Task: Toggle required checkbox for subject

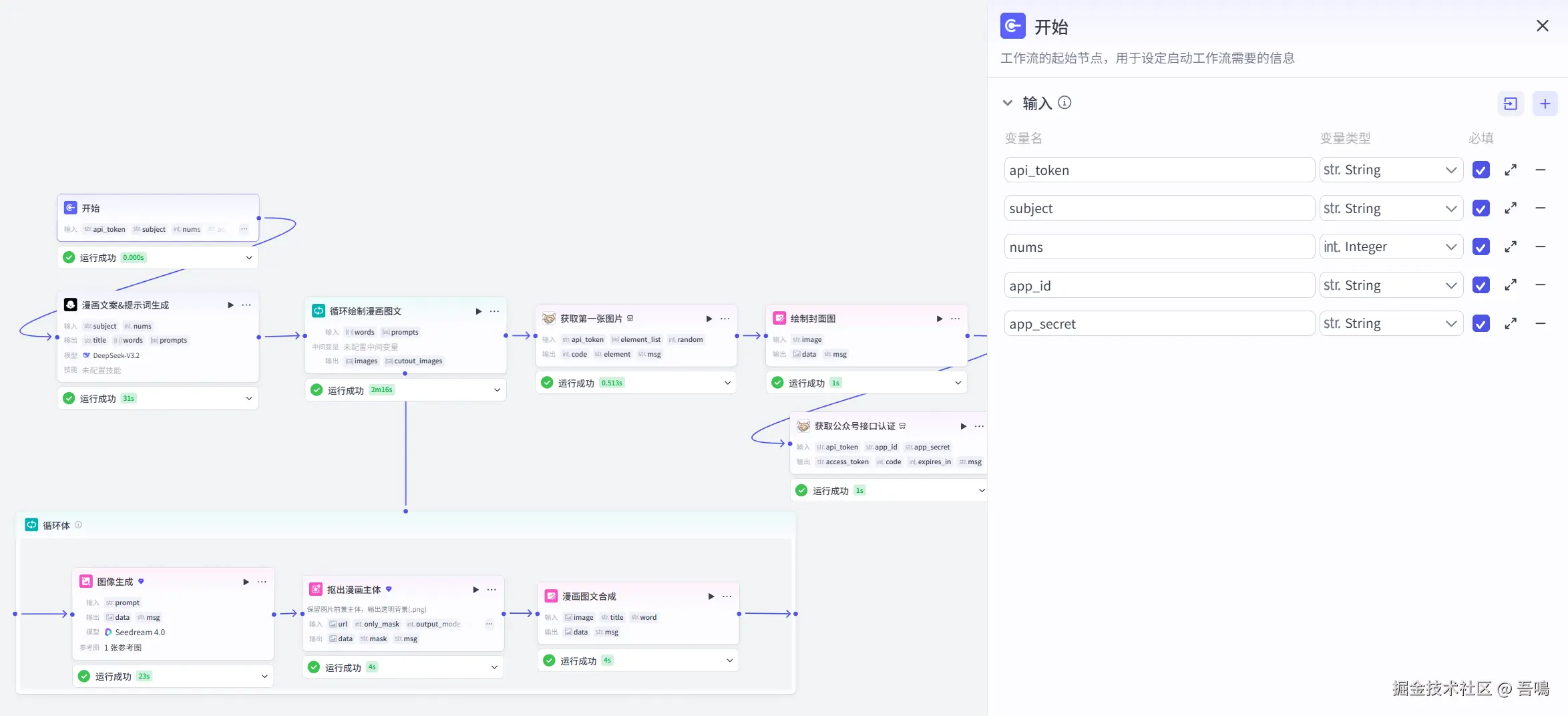Action: click(1481, 208)
